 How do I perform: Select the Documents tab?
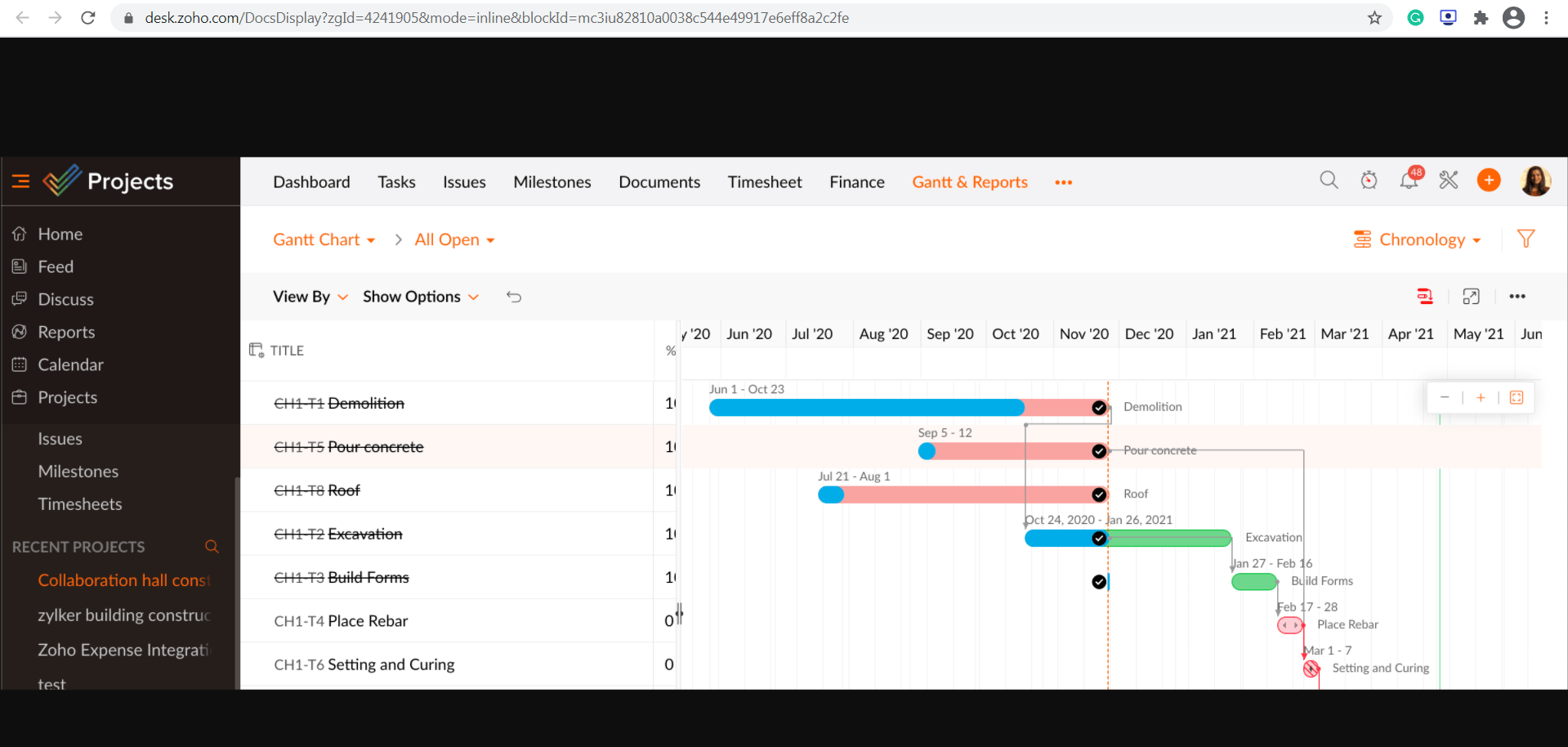(659, 182)
